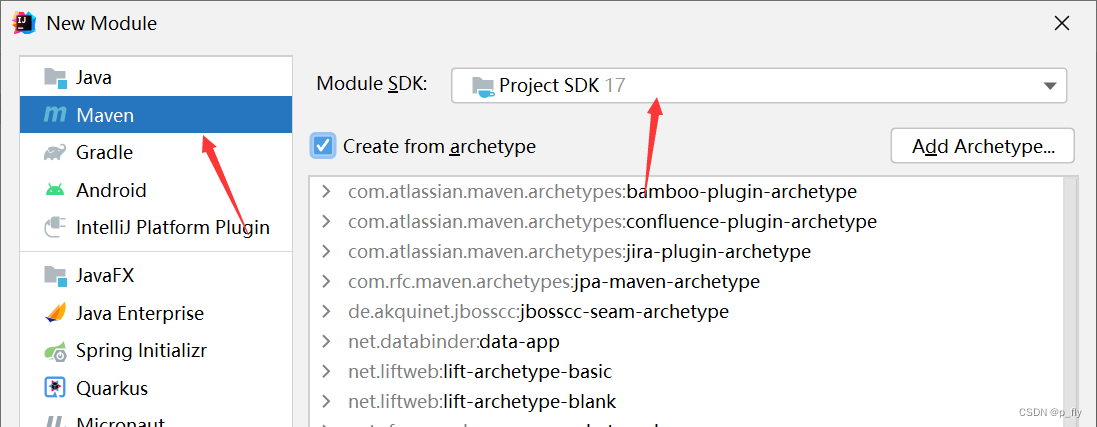Select jbosscc-seam-archetype entry

[539, 312]
